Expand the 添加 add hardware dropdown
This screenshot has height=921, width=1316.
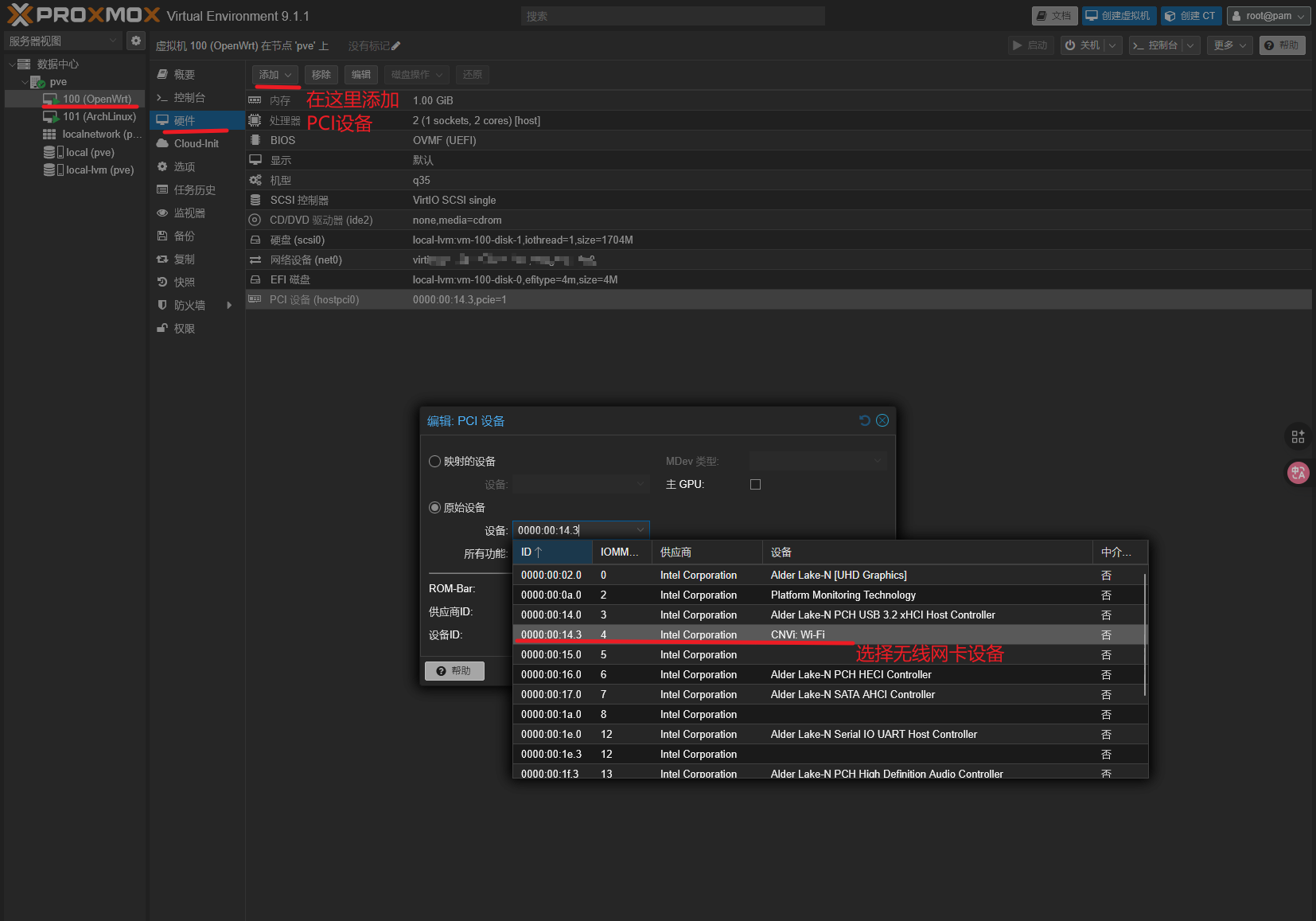[275, 75]
